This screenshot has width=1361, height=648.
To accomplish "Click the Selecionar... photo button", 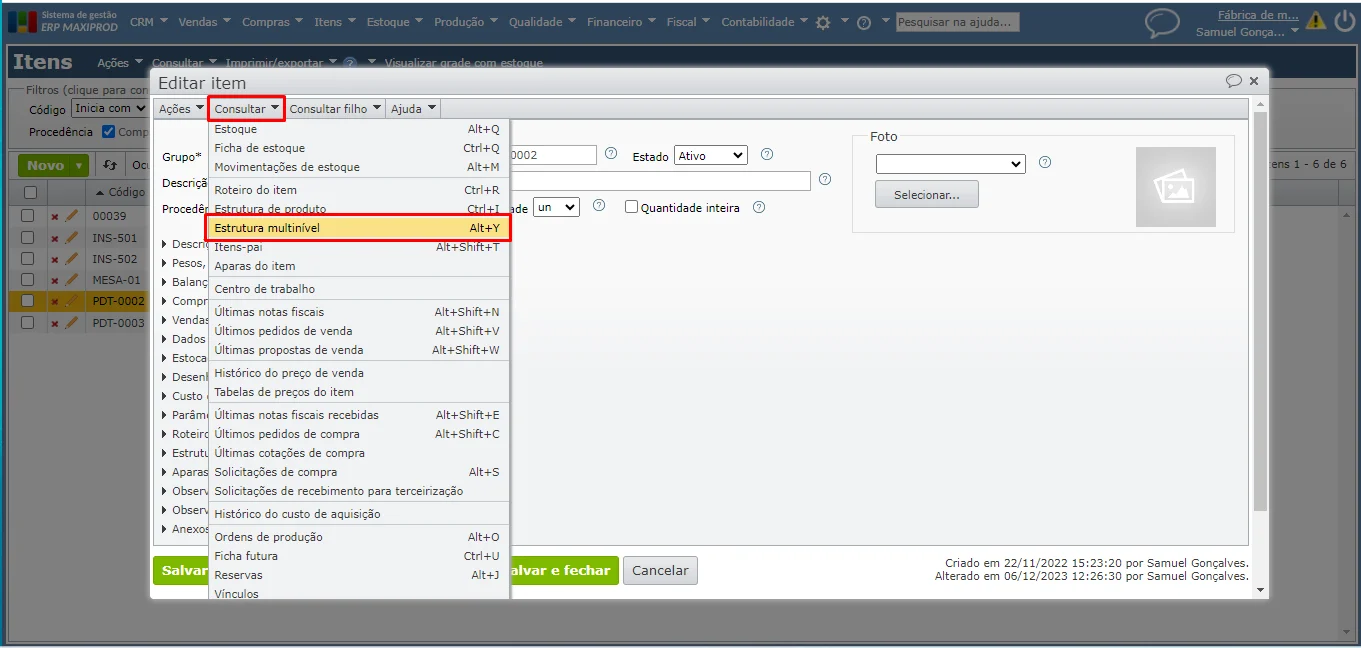I will point(926,194).
